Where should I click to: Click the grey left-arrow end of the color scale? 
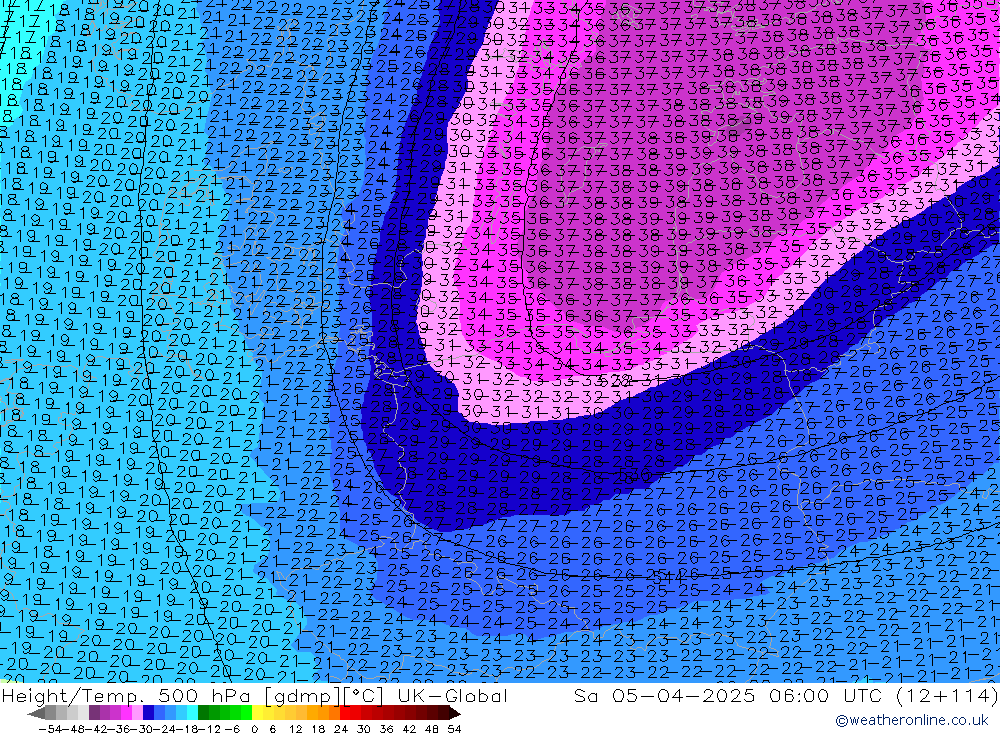click(x=36, y=714)
